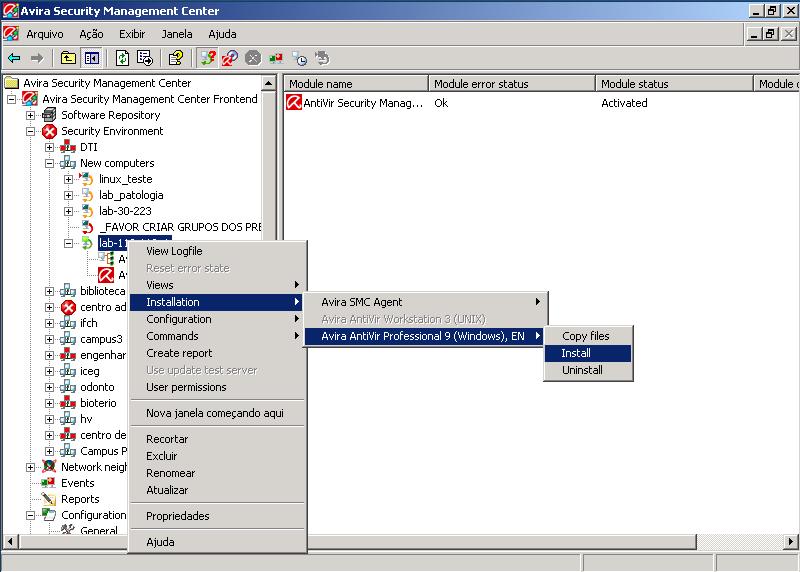Viewport: 800px width, 572px height.
Task: Expand the Software Repository node
Action: click(x=31, y=115)
